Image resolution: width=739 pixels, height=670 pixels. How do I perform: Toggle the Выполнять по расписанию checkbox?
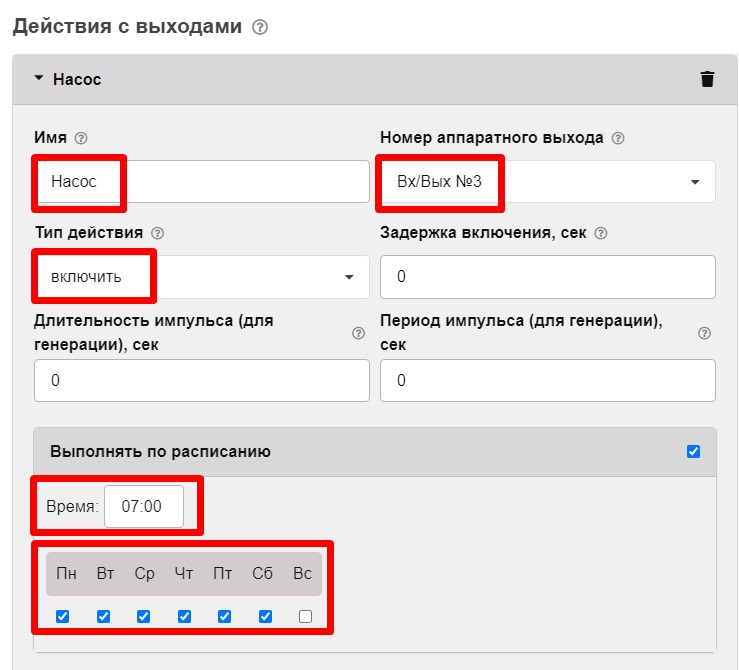pyautogui.click(x=694, y=451)
